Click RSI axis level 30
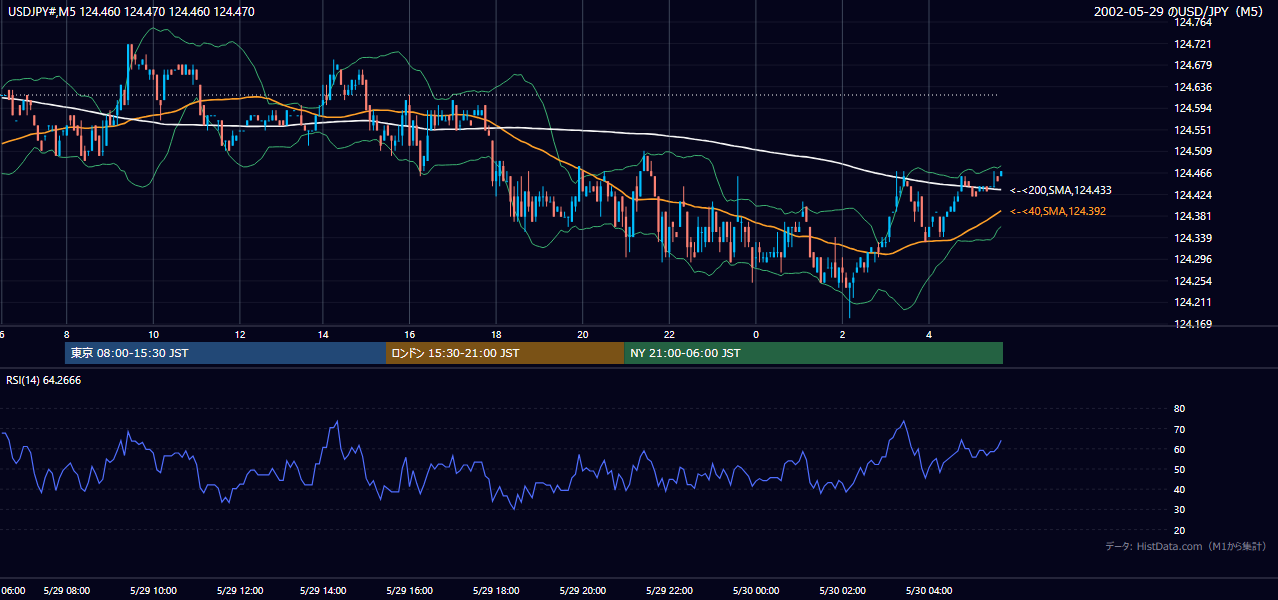This screenshot has height=600, width=1278. pos(1179,510)
